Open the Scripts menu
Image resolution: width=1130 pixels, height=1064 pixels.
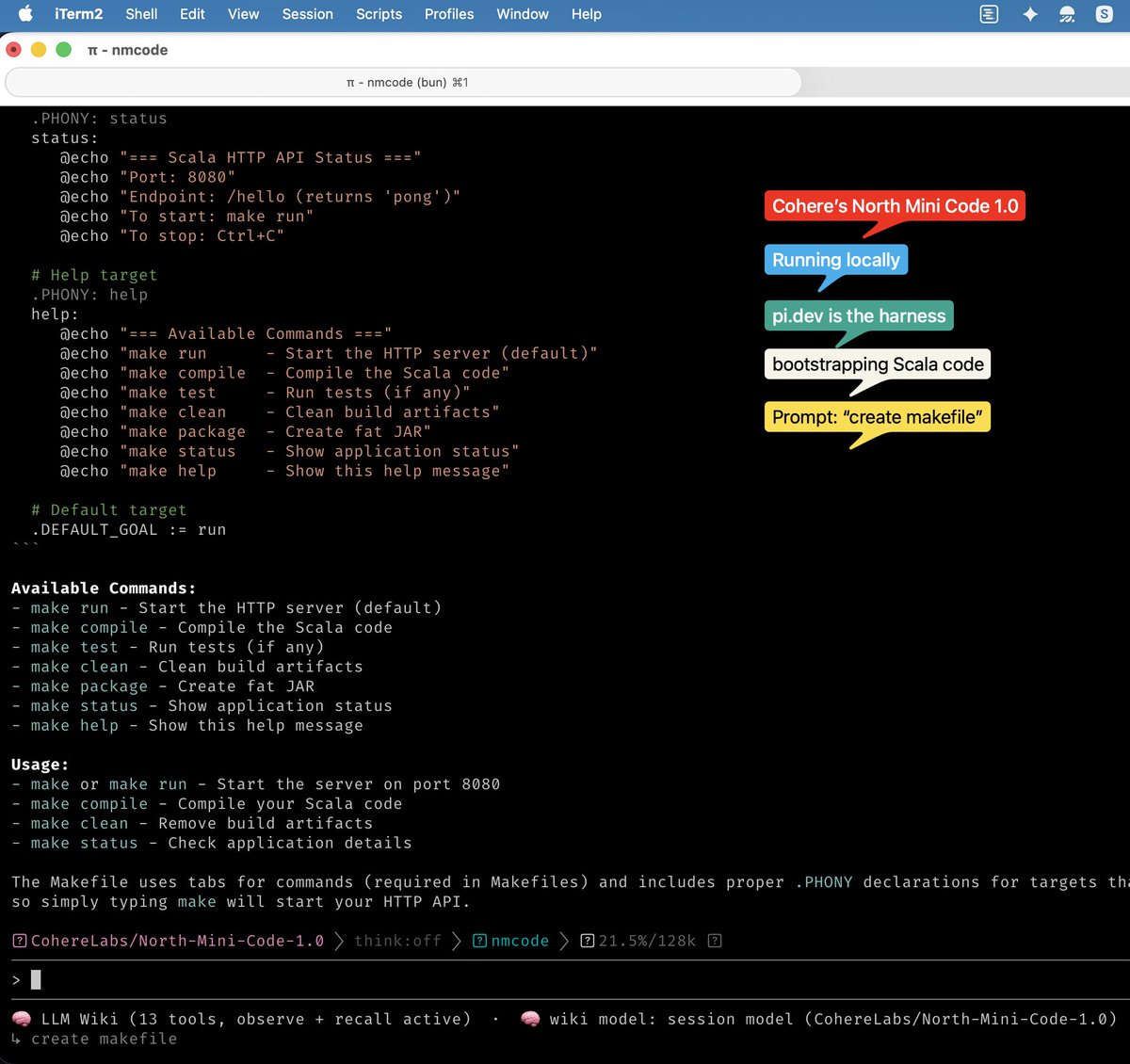pyautogui.click(x=379, y=14)
